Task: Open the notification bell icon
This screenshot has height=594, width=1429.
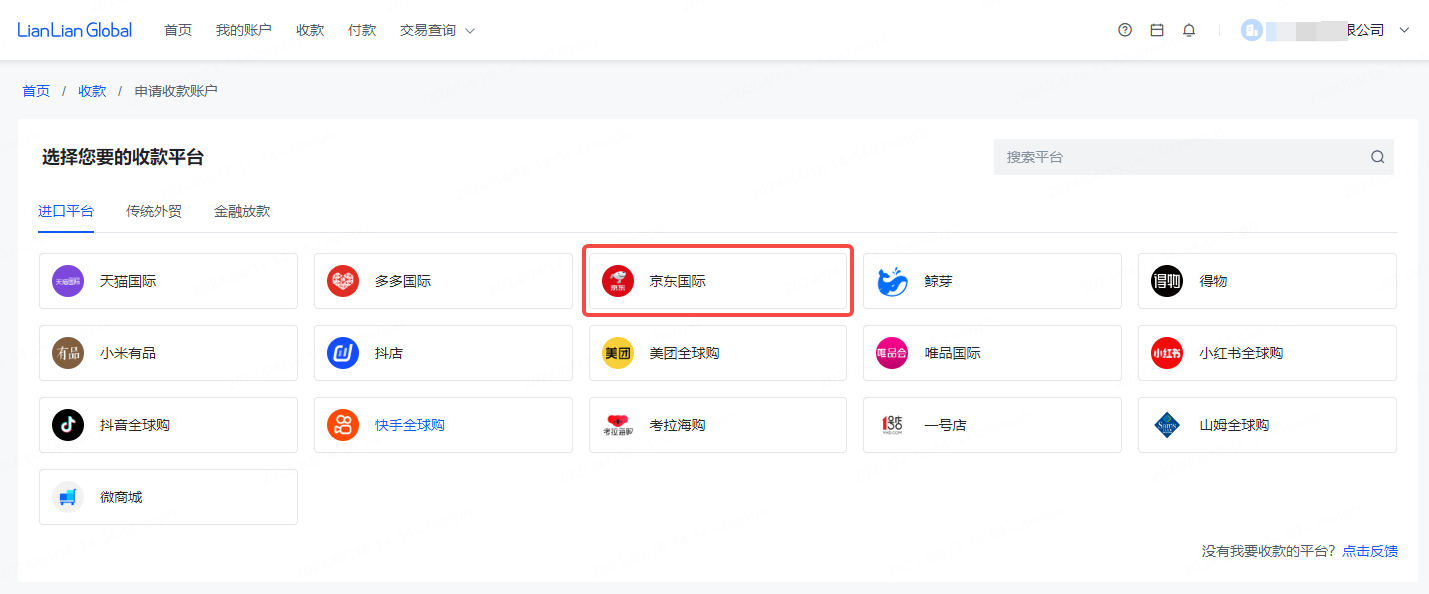Action: pyautogui.click(x=1189, y=30)
